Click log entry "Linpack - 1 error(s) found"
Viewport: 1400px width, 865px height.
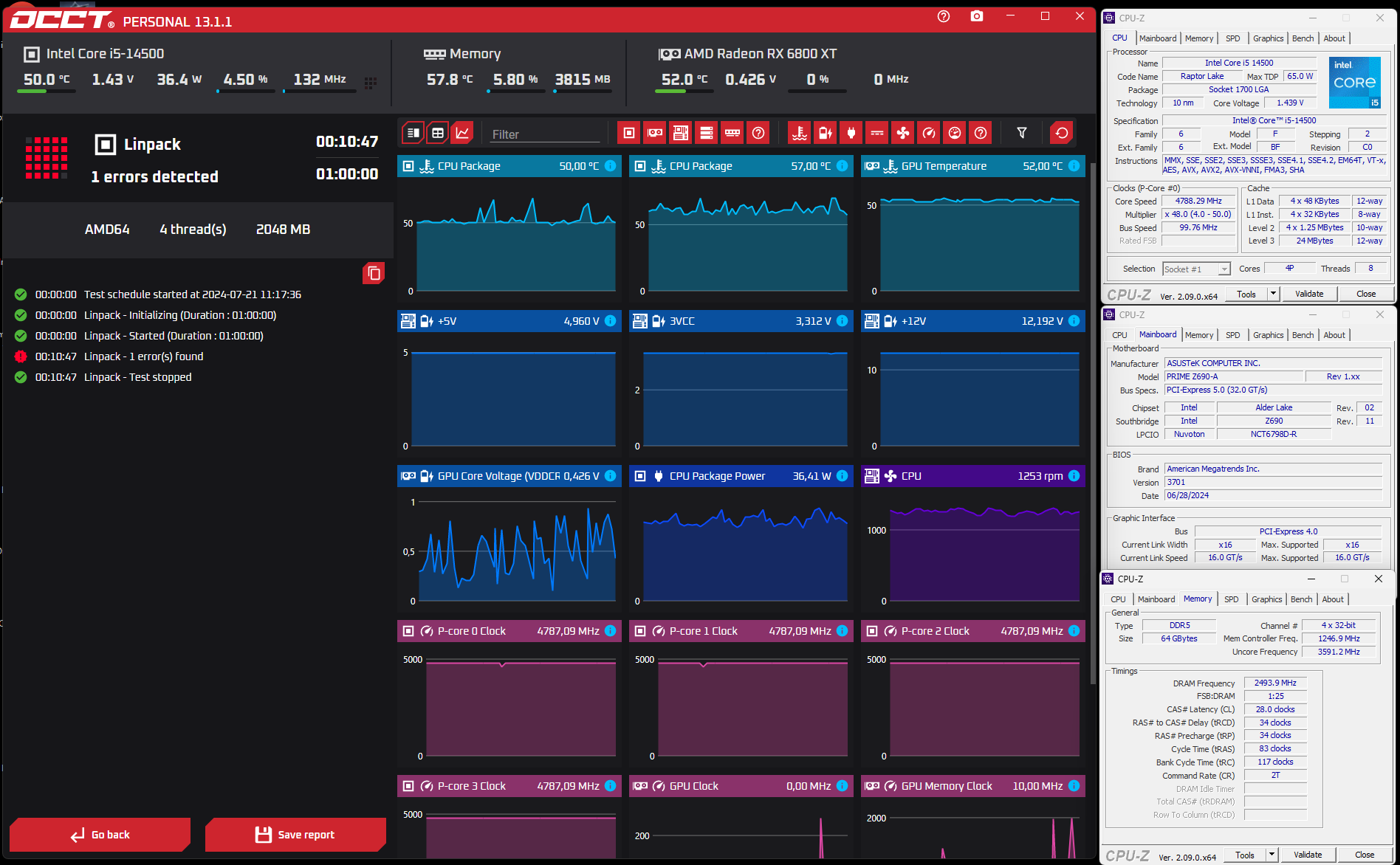coord(143,356)
